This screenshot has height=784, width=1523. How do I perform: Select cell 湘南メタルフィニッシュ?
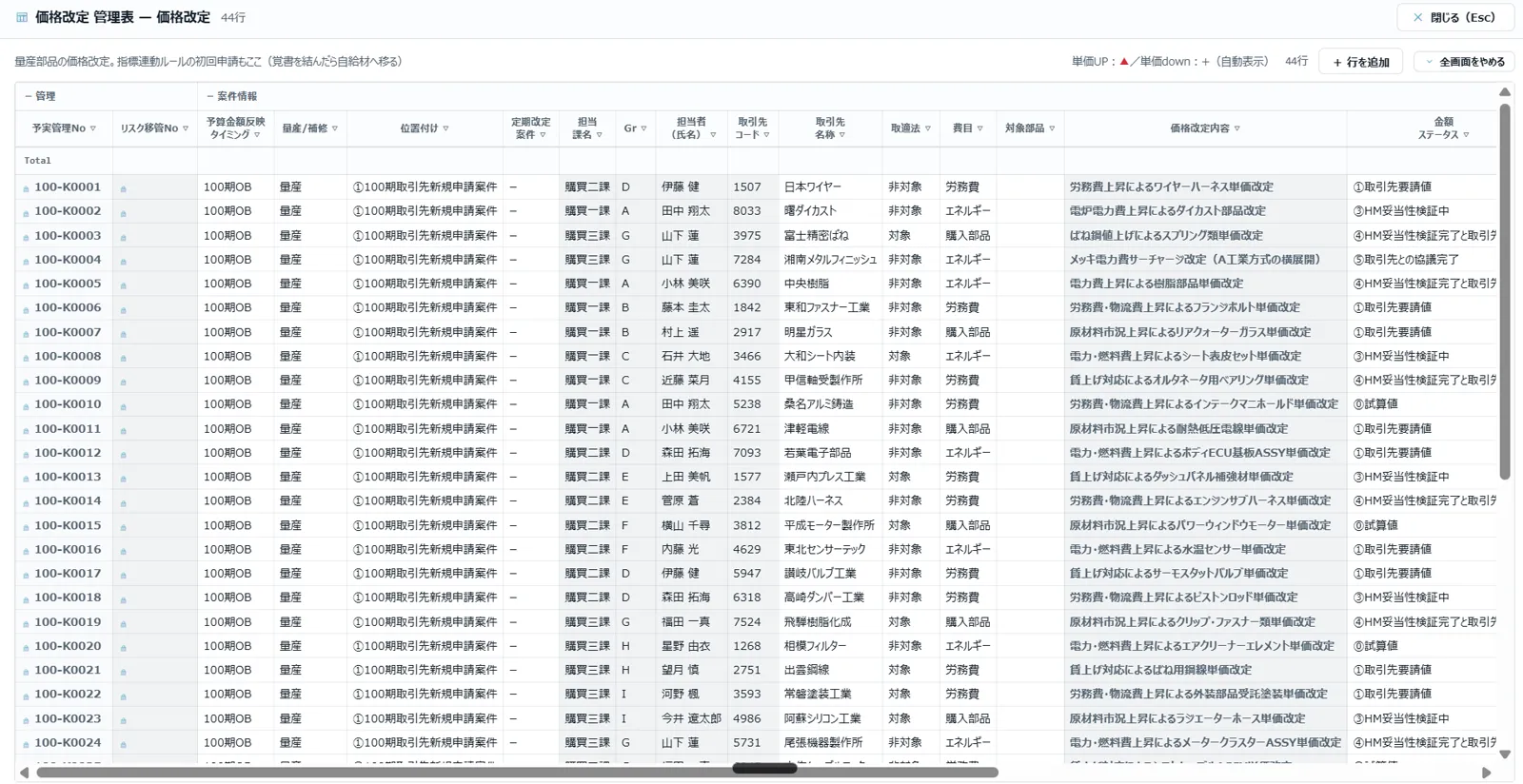coord(830,260)
